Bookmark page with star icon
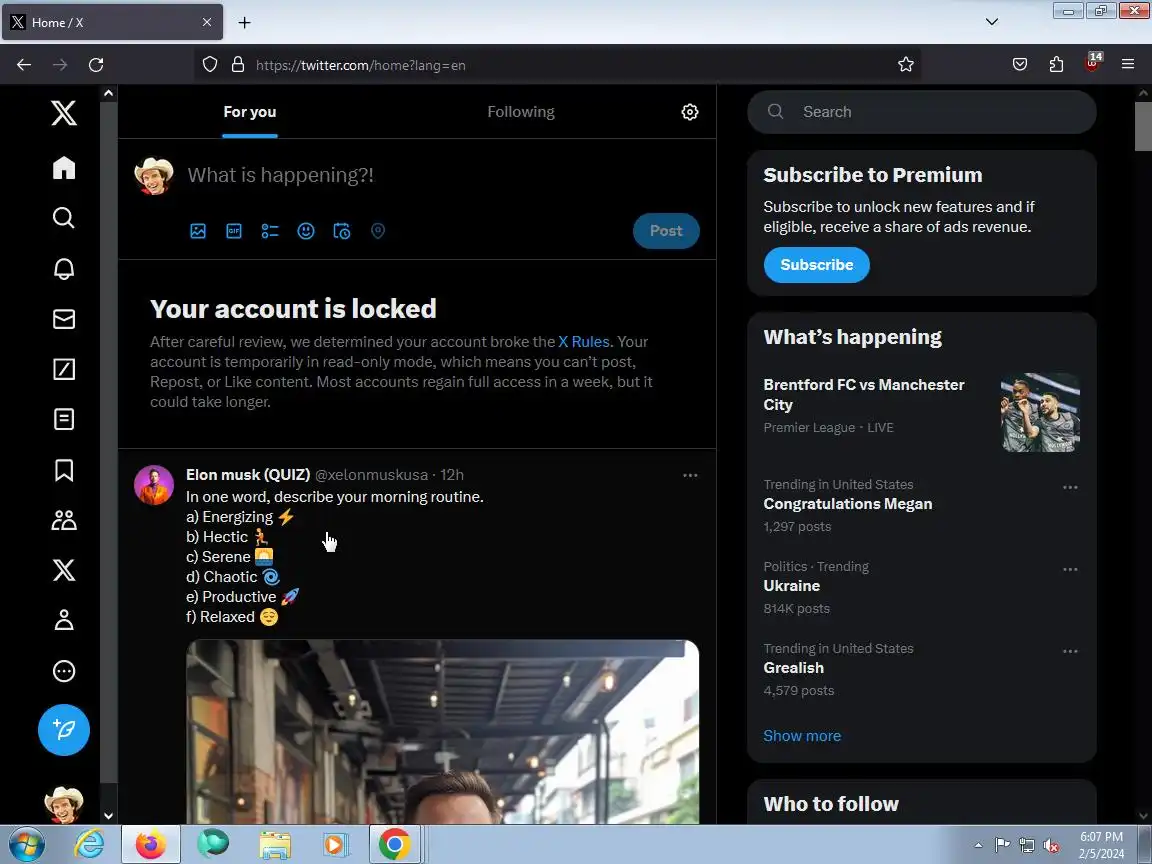This screenshot has width=1152, height=864. 906,65
